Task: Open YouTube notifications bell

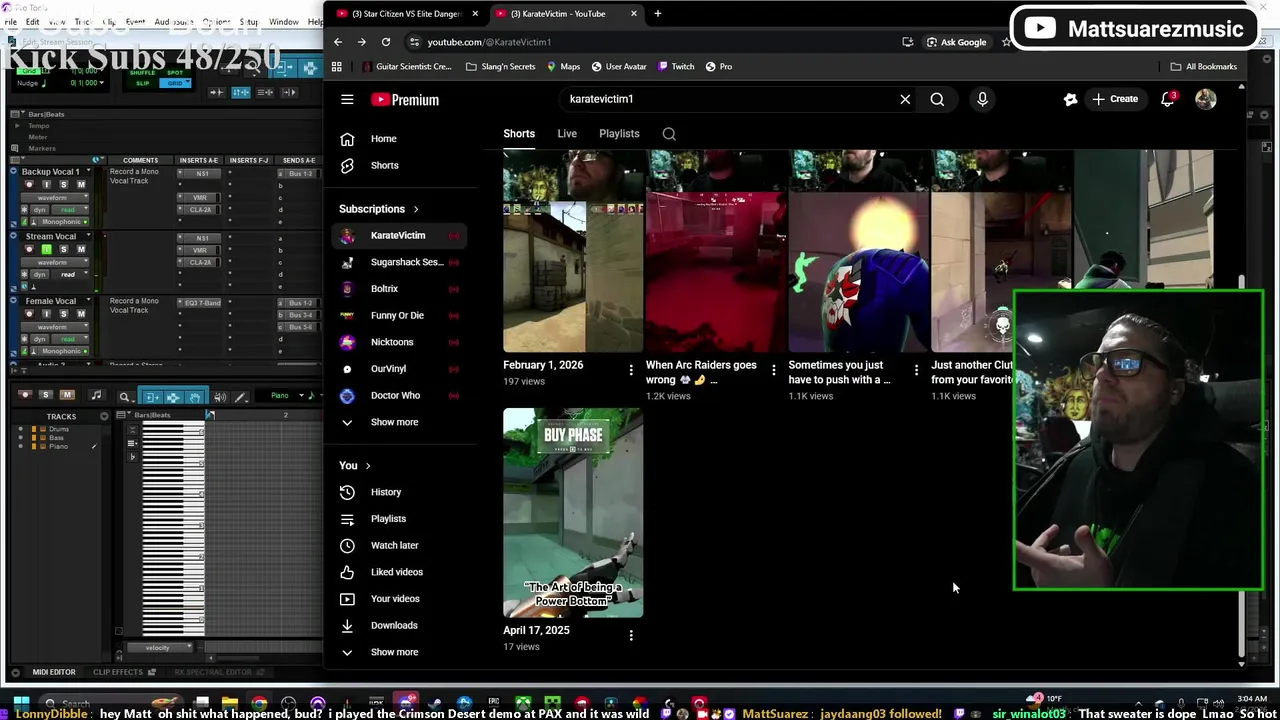Action: pyautogui.click(x=1167, y=99)
